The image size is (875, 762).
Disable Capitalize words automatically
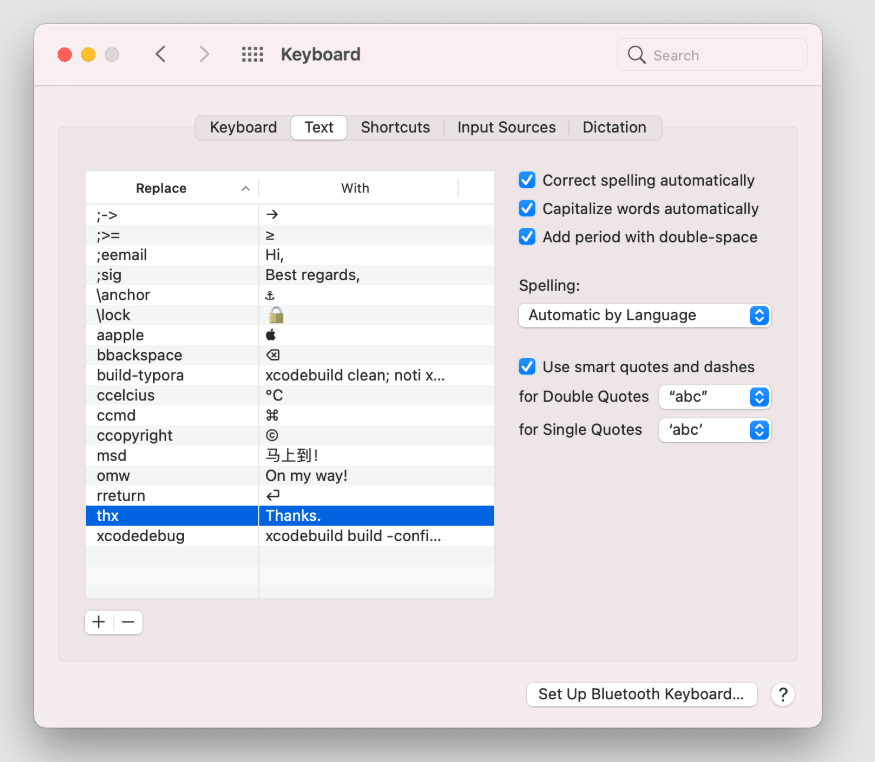(527, 209)
